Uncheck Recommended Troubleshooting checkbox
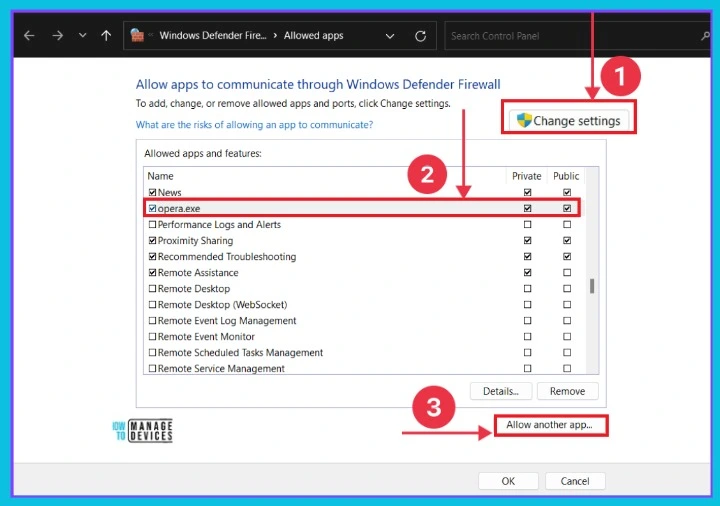This screenshot has width=720, height=506. coord(152,257)
